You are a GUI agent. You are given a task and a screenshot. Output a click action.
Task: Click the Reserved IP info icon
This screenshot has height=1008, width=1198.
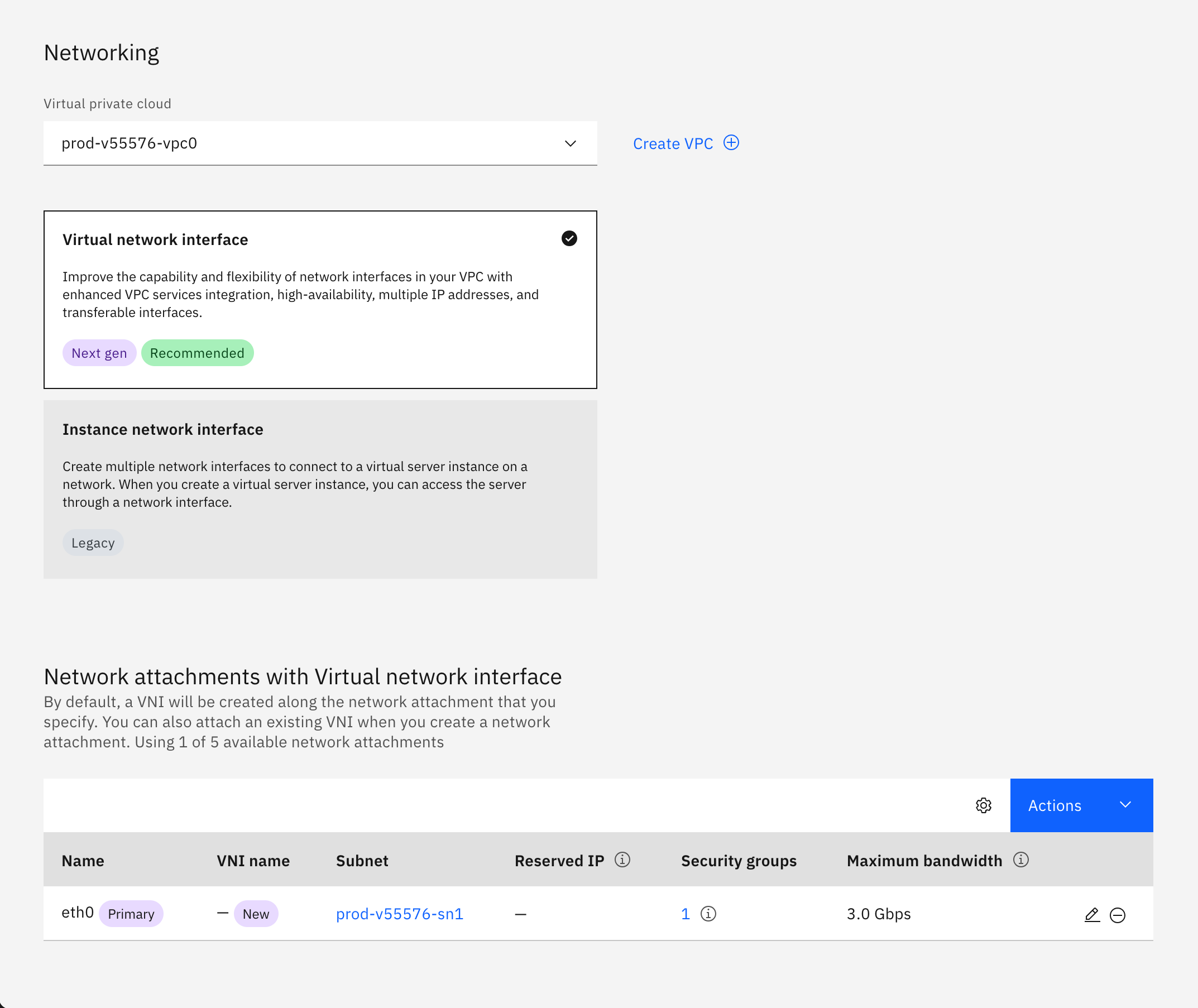pyautogui.click(x=622, y=859)
